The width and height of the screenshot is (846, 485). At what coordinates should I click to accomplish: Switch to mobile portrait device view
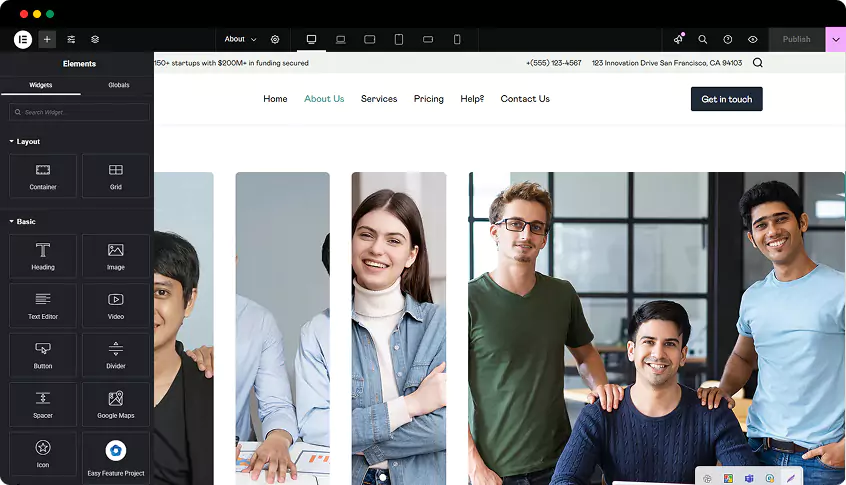tap(457, 39)
